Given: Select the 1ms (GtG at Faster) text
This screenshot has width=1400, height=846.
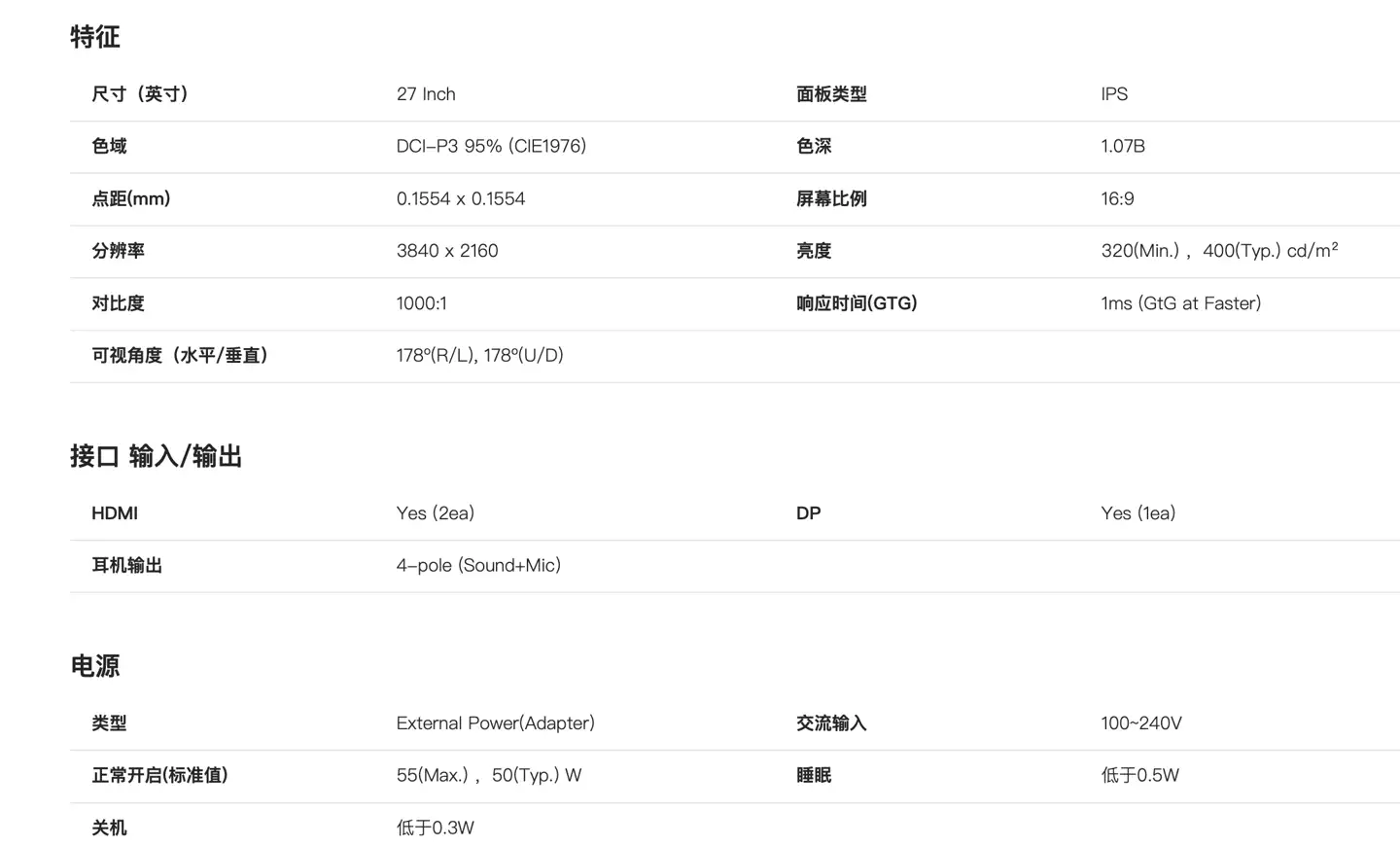Looking at the screenshot, I should pyautogui.click(x=1181, y=303).
